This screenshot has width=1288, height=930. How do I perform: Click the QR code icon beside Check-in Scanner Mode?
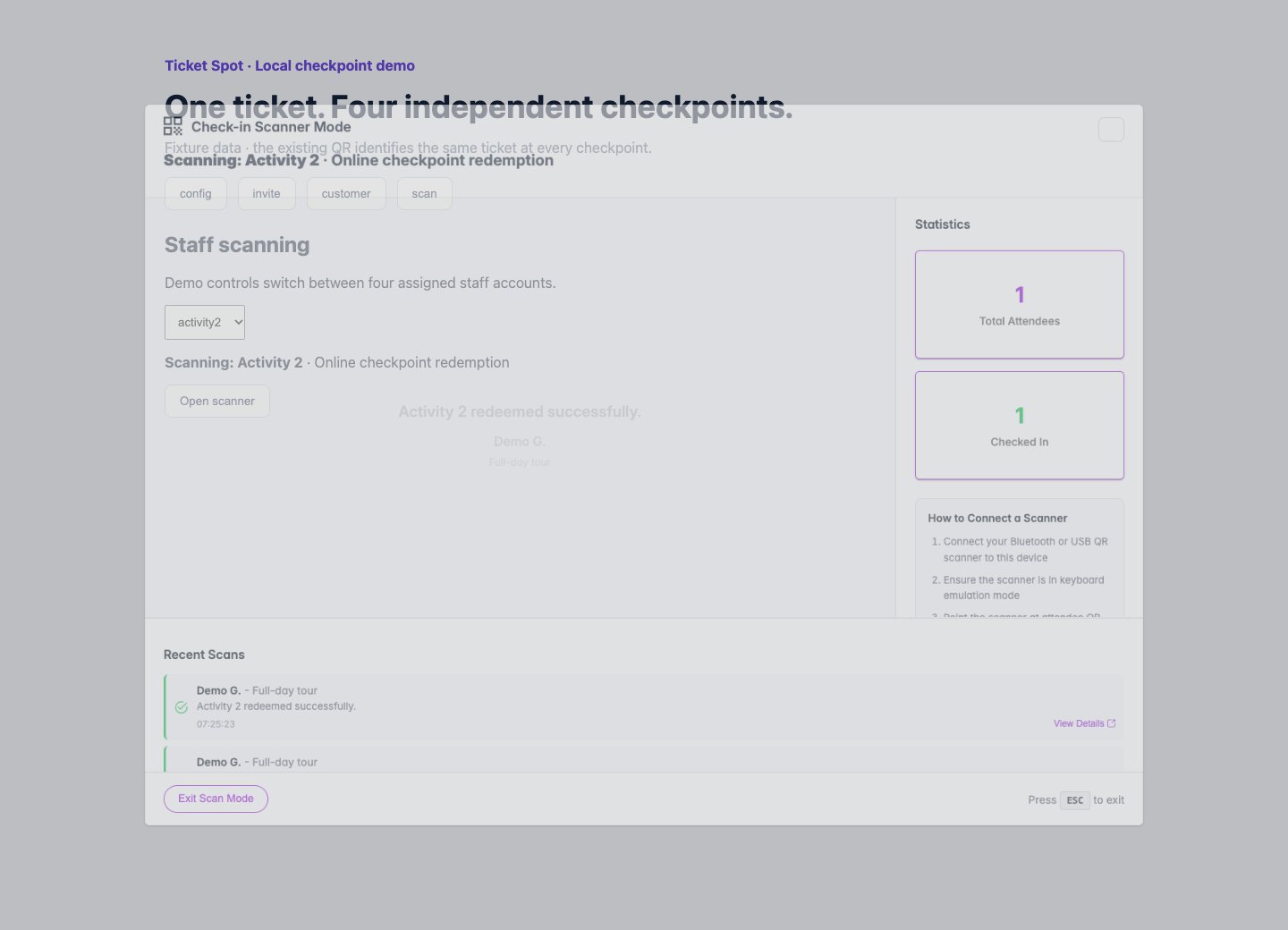pos(173,126)
